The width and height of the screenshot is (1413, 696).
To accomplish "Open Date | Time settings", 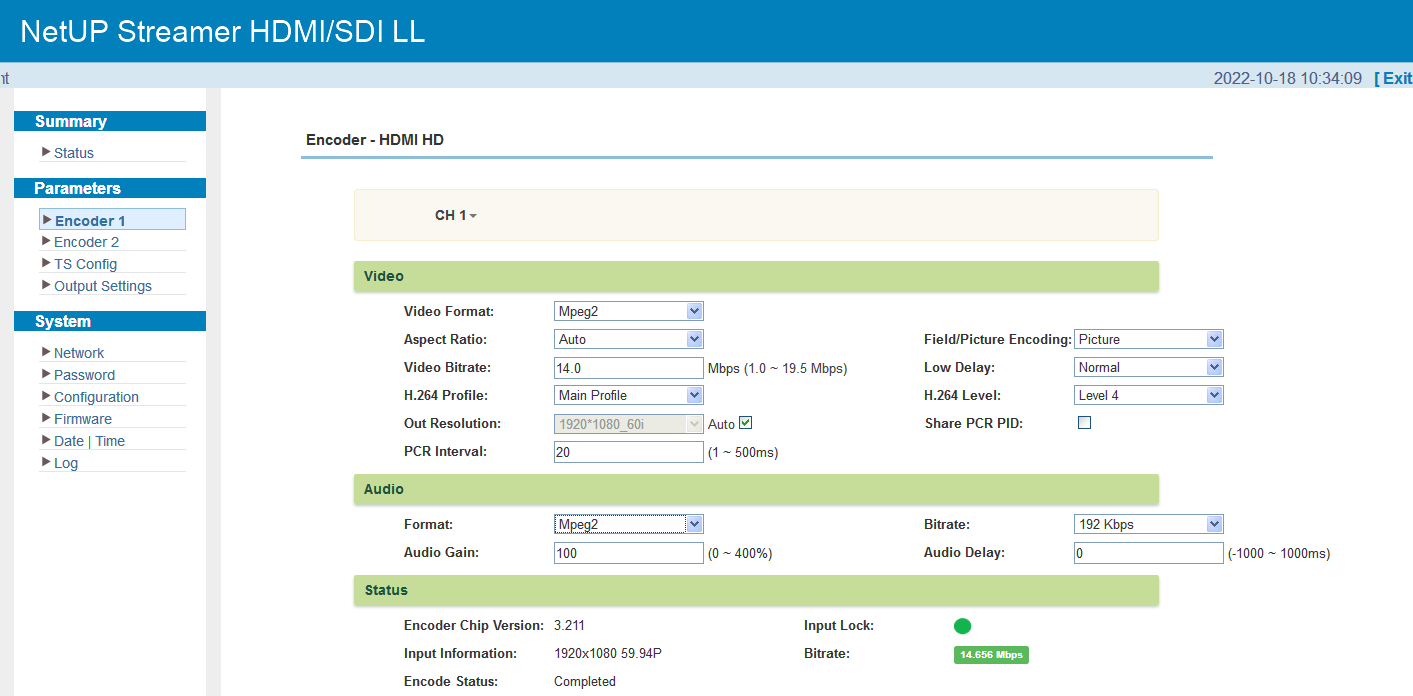I will click(x=89, y=441).
